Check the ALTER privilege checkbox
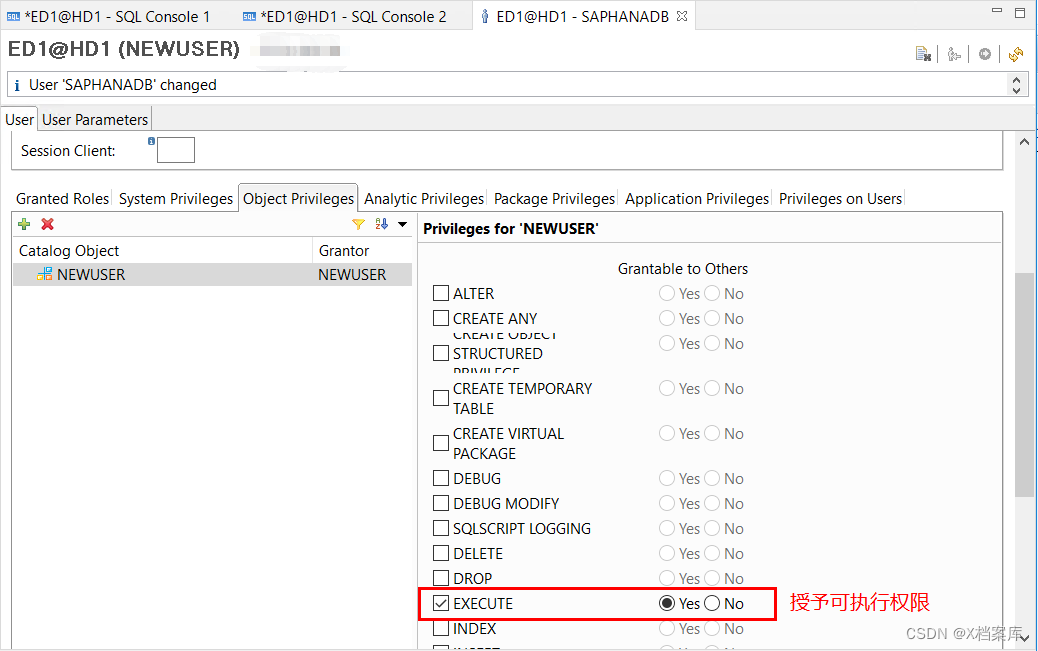 441,293
